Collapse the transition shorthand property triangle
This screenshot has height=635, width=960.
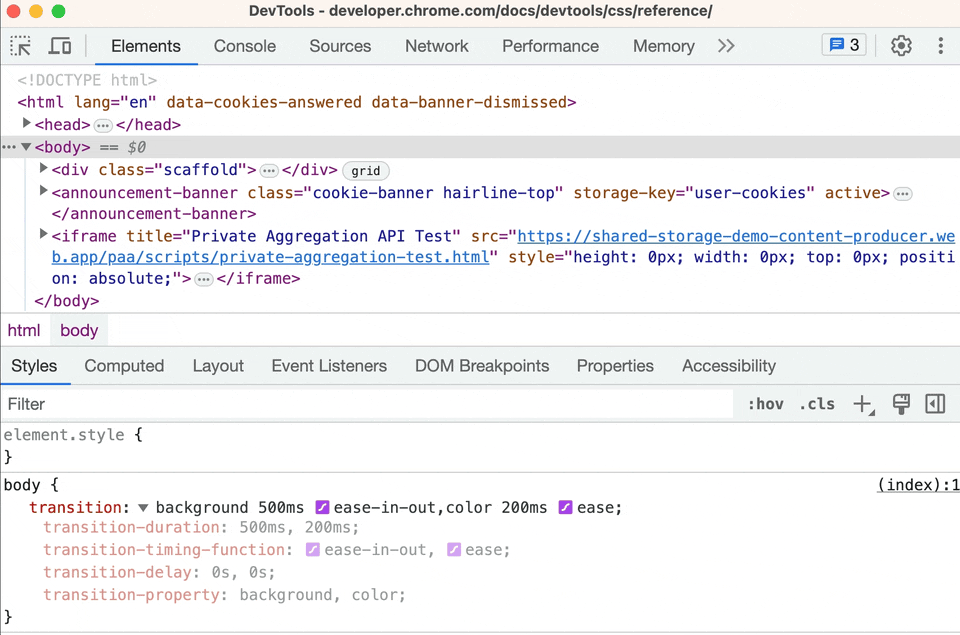pos(143,508)
